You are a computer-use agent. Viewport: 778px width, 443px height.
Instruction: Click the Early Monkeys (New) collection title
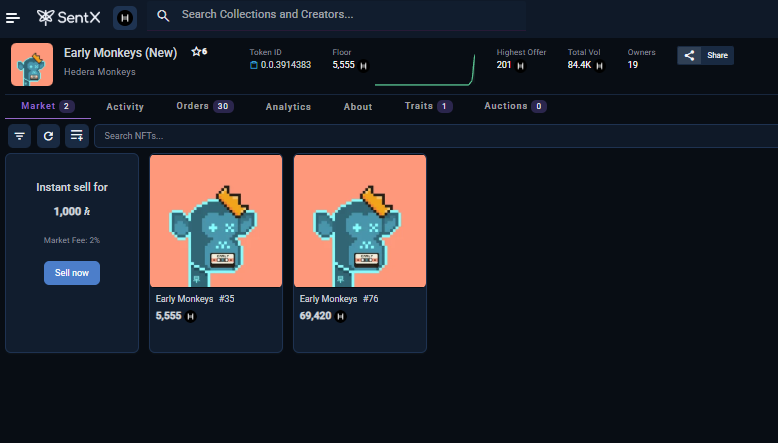point(121,53)
